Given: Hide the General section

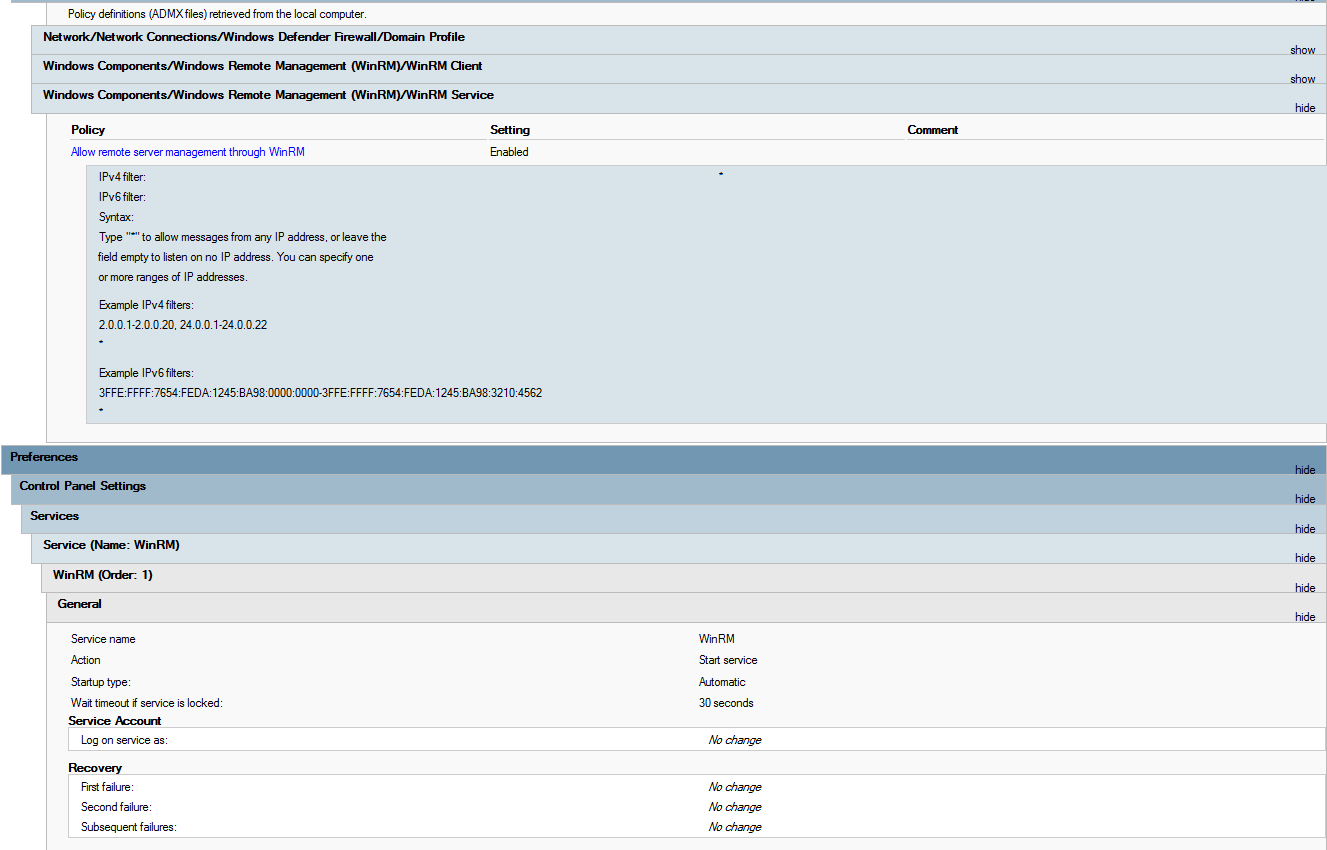Looking at the screenshot, I should point(1305,617).
